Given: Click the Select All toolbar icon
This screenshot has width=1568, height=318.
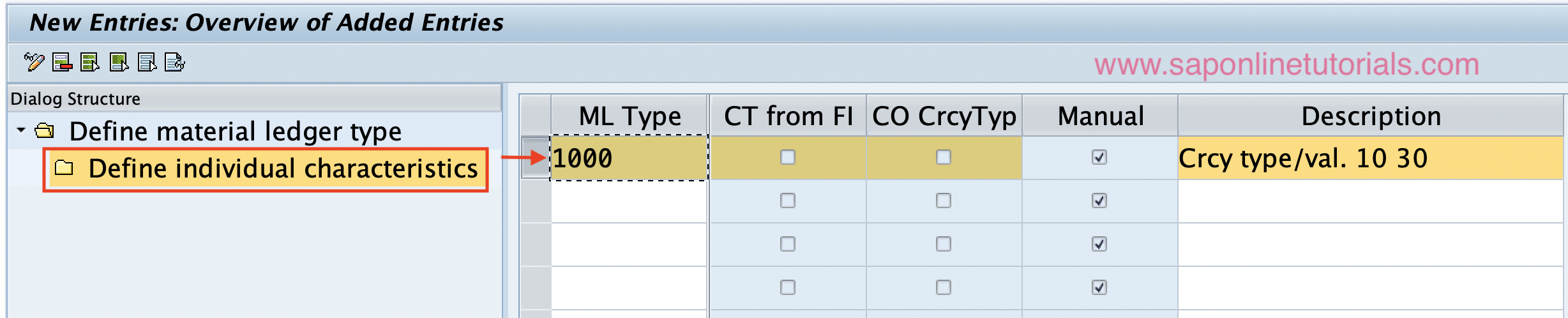Looking at the screenshot, I should (90, 63).
